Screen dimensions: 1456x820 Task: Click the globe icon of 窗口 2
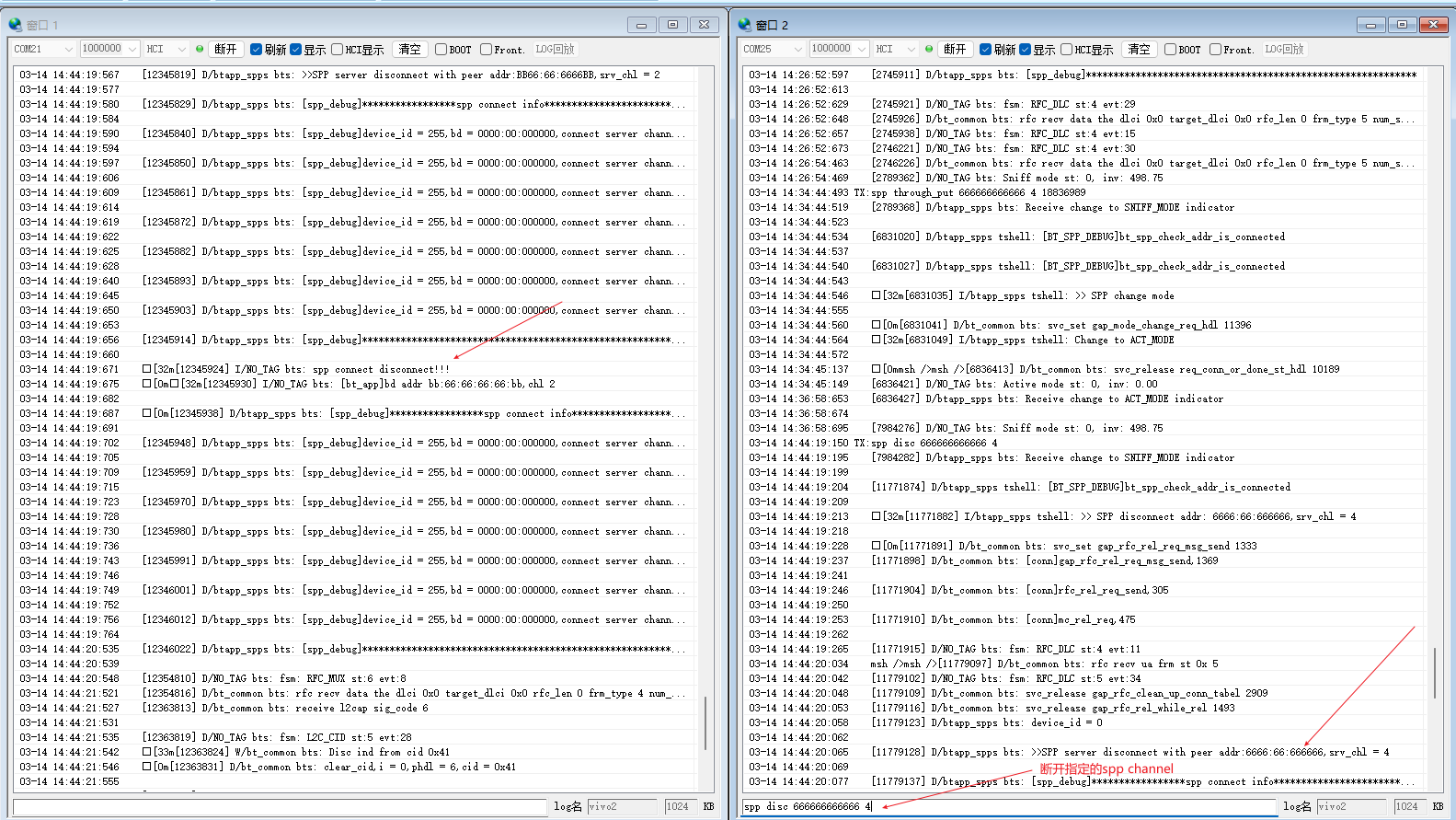tap(745, 25)
